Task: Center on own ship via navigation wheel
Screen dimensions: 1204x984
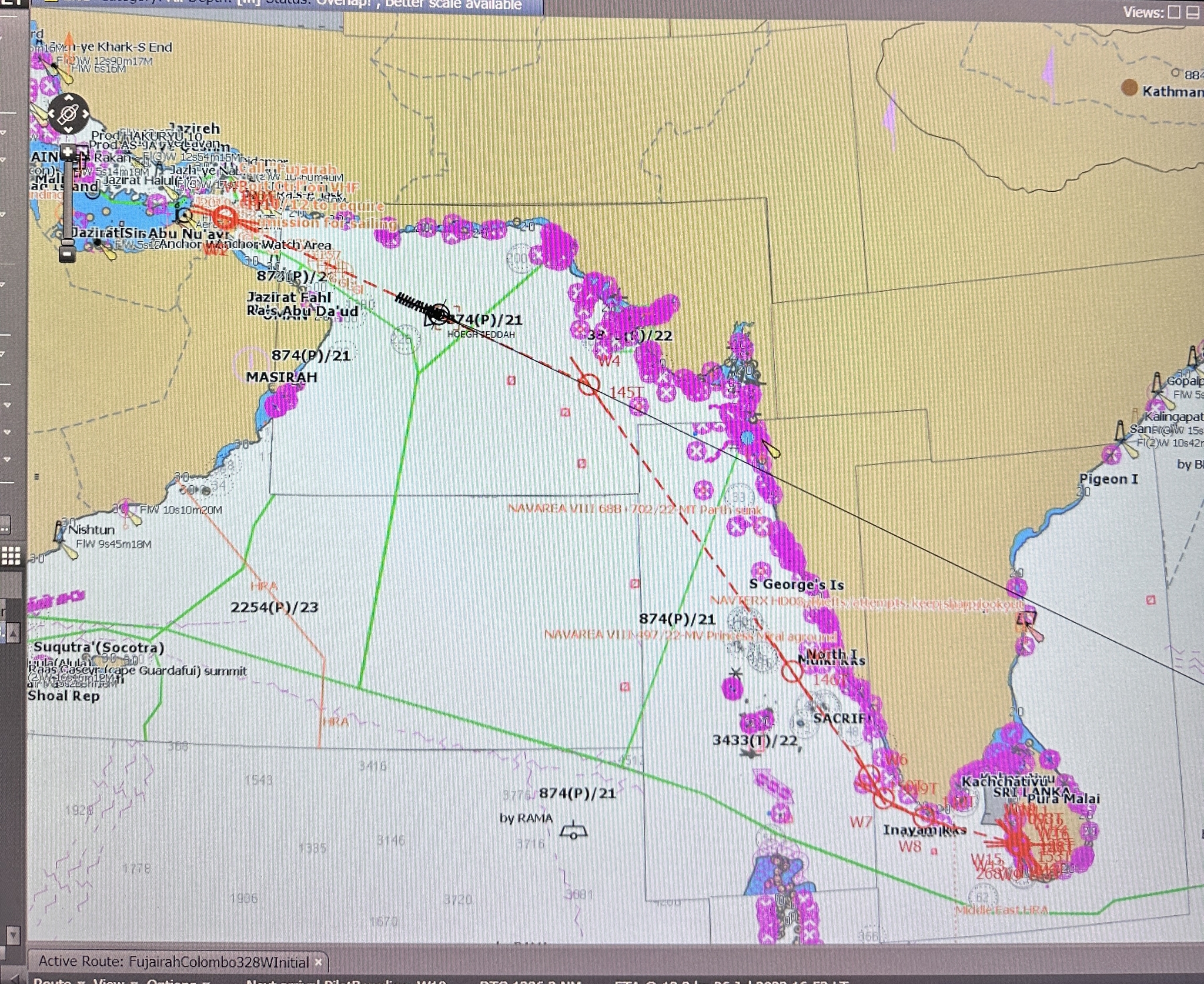Action: [x=69, y=114]
